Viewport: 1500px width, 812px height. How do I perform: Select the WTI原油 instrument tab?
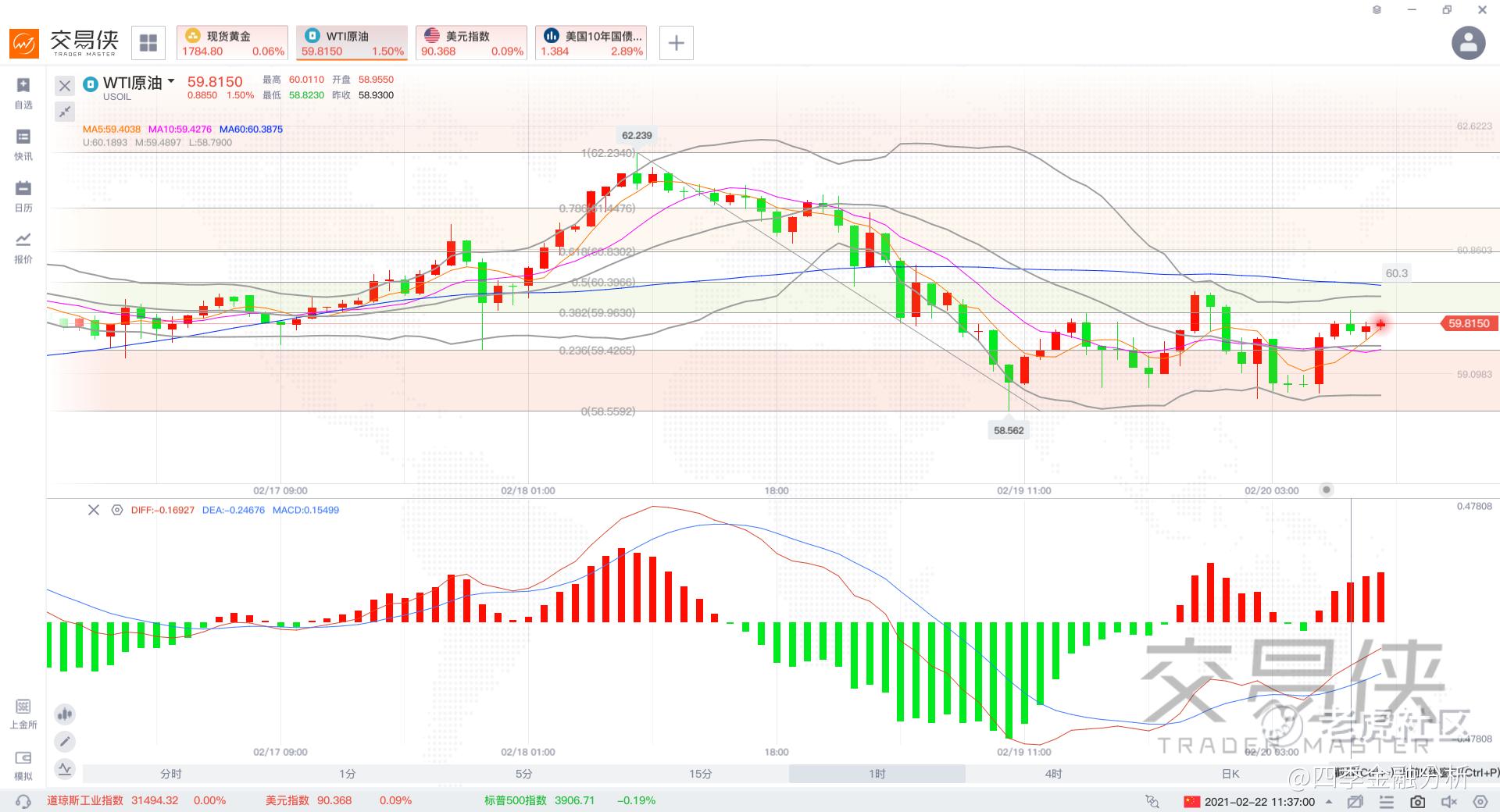point(352,43)
